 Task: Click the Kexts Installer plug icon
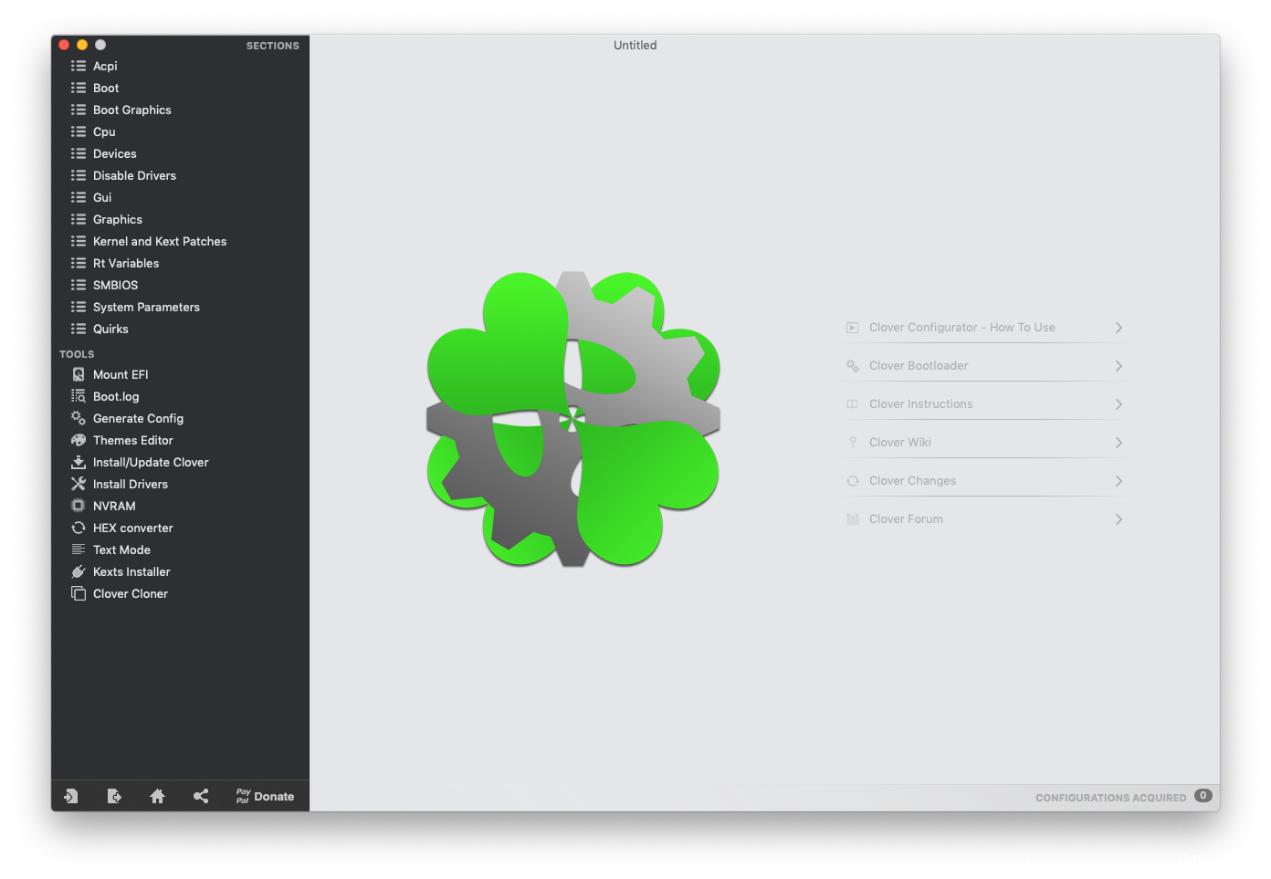coord(78,572)
